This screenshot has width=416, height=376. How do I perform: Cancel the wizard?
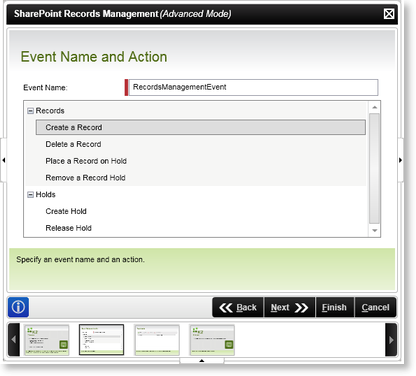[x=376, y=307]
